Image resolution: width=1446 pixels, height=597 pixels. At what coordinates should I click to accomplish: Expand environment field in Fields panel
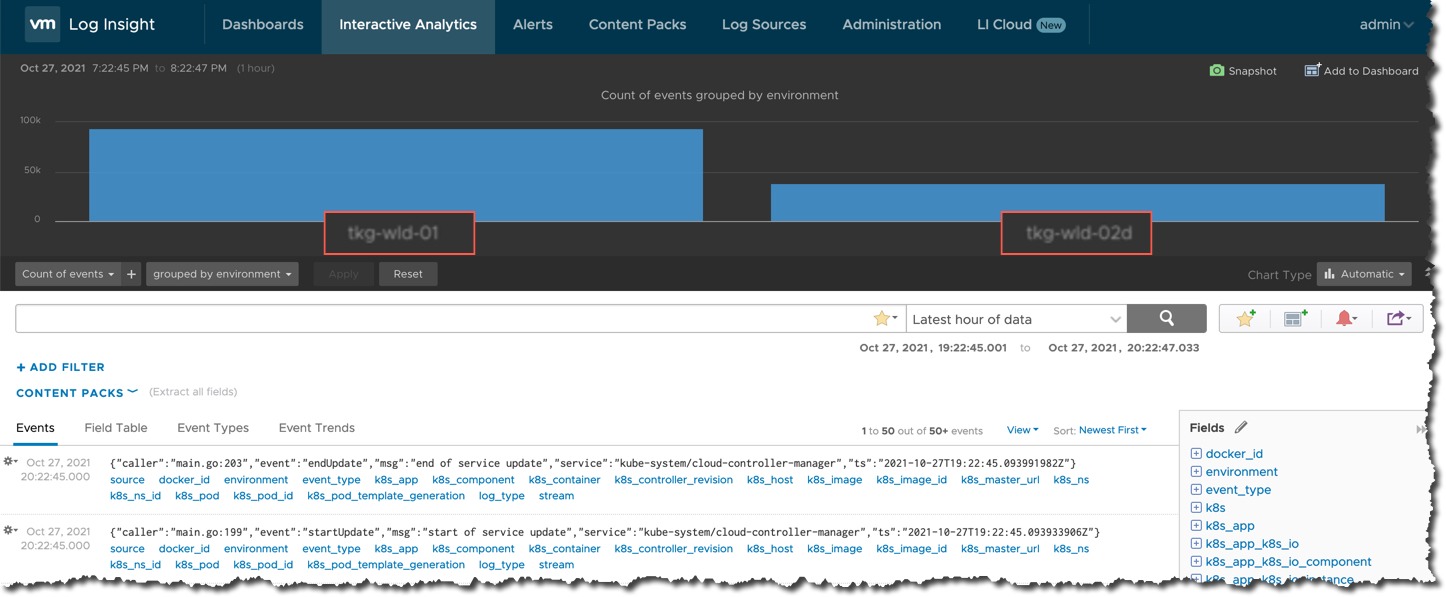tap(1196, 471)
